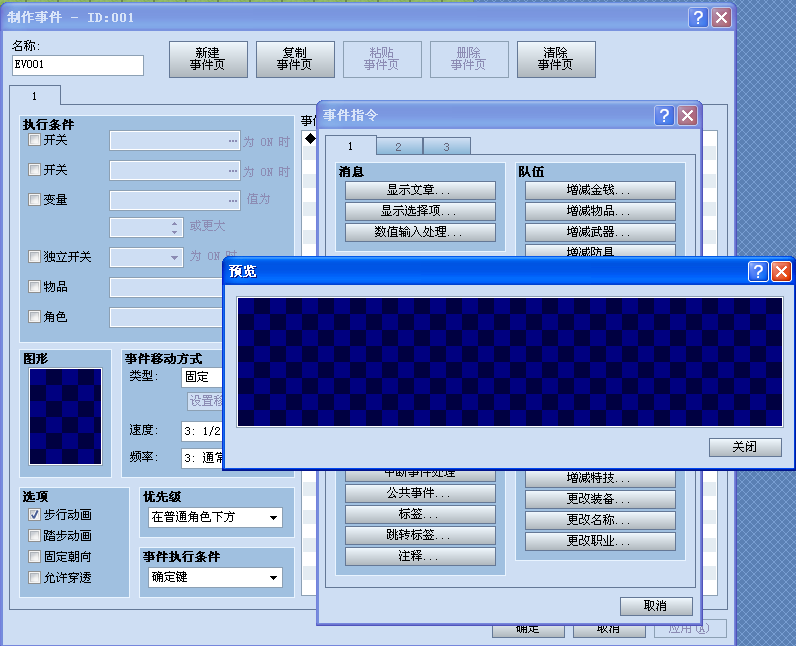Click the diamond marker in event list

coord(310,139)
